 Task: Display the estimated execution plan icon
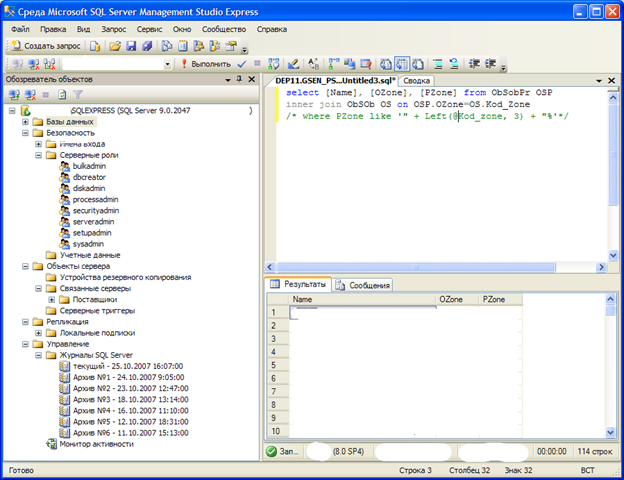tap(273, 64)
